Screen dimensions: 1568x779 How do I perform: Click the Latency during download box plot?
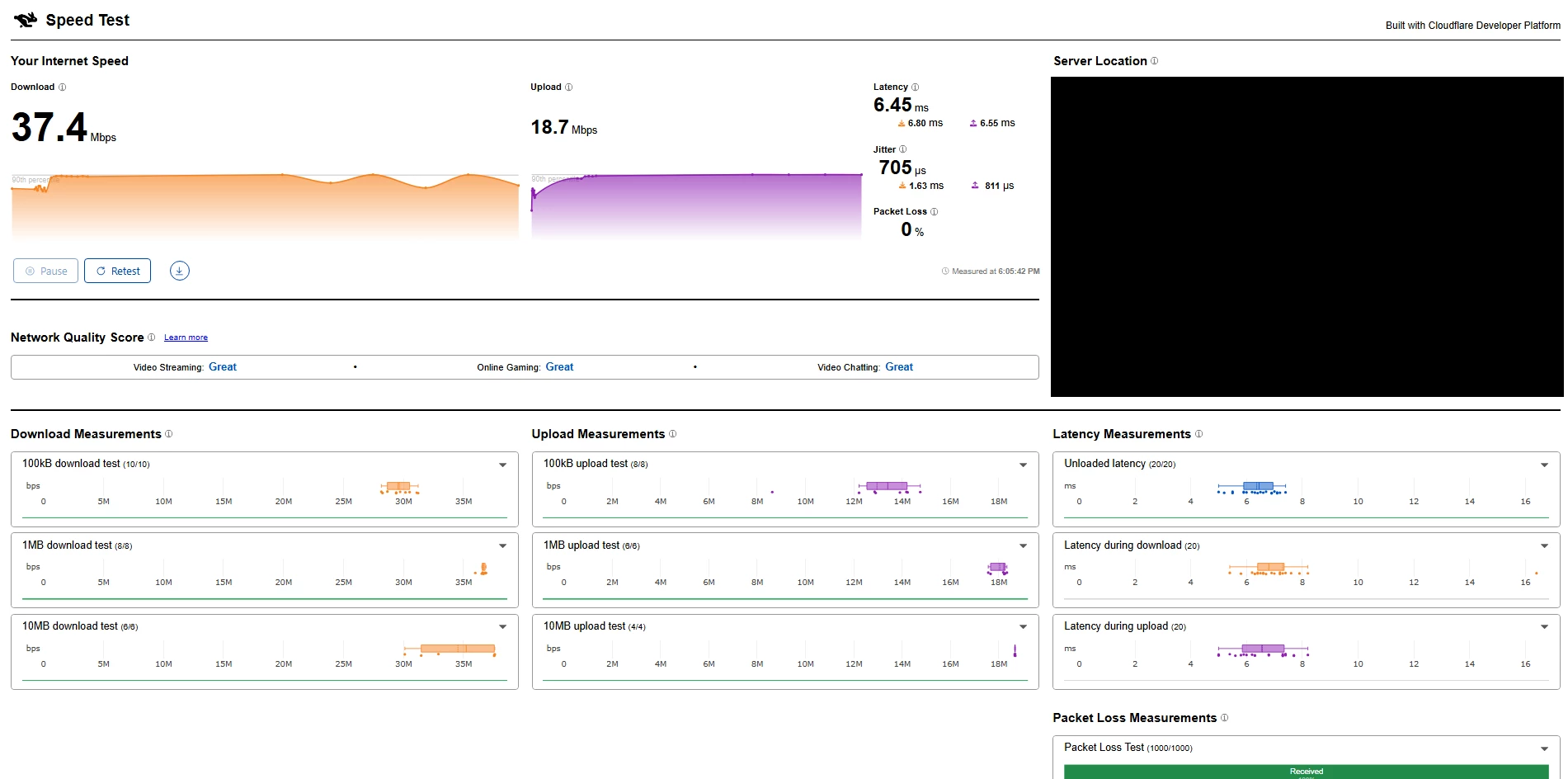tap(1269, 568)
